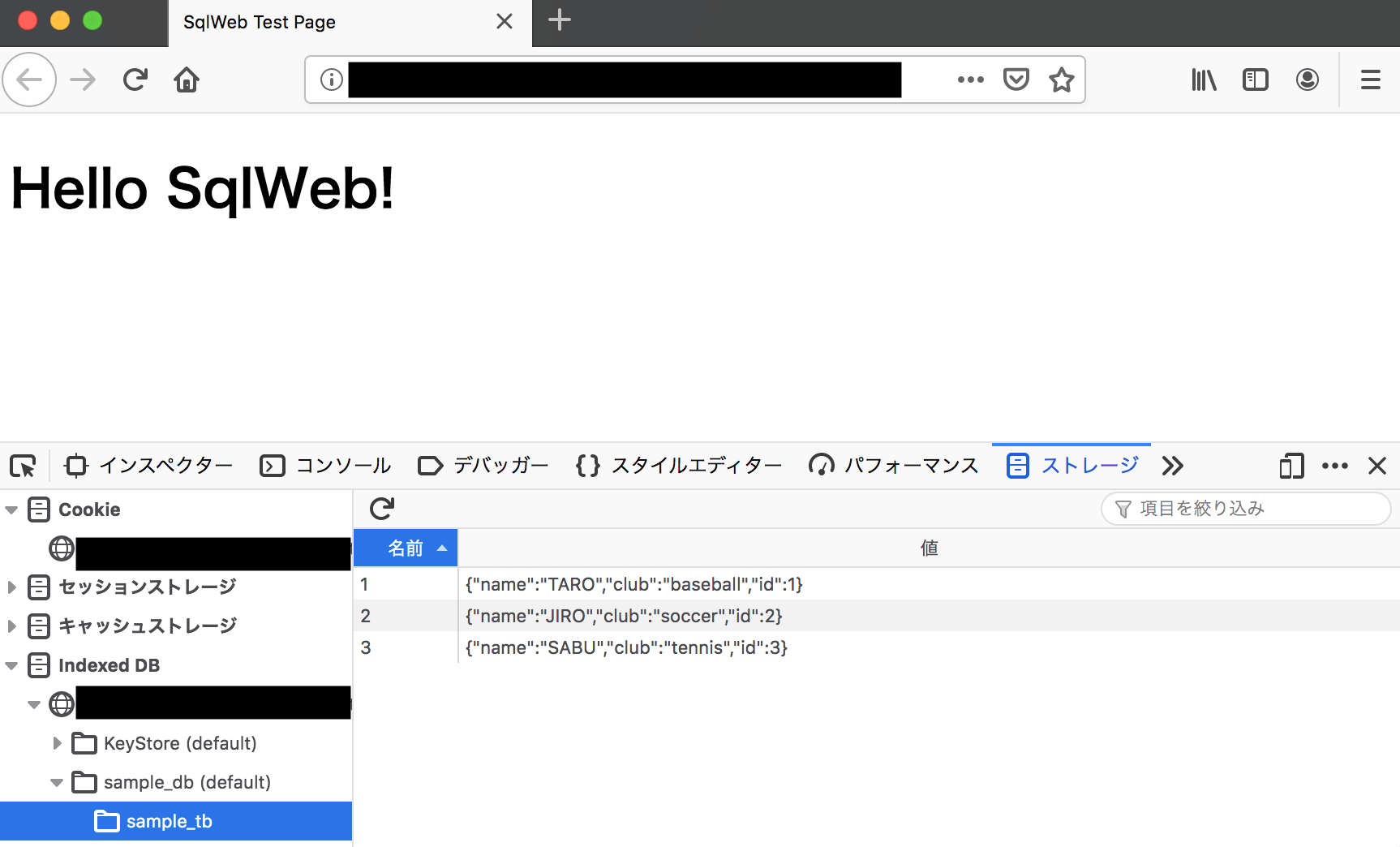Bookmark this page with star icon
Screen dimensions: 1400x847
click(x=1061, y=80)
